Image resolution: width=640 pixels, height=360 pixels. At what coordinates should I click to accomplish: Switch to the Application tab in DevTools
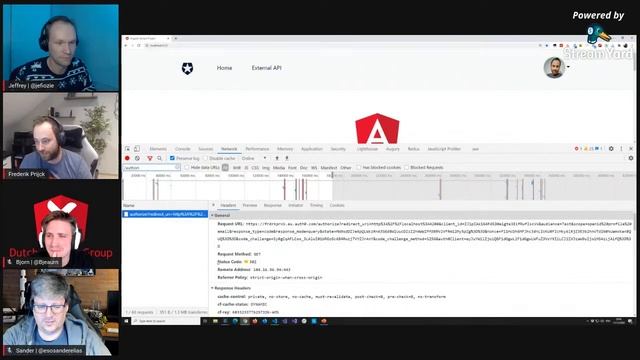(x=312, y=149)
